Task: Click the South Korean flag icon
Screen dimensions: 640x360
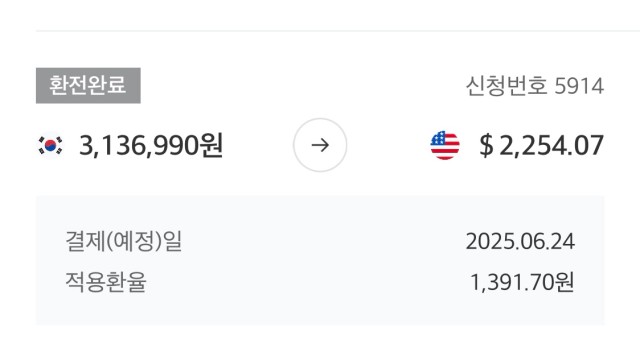Action: [50, 145]
